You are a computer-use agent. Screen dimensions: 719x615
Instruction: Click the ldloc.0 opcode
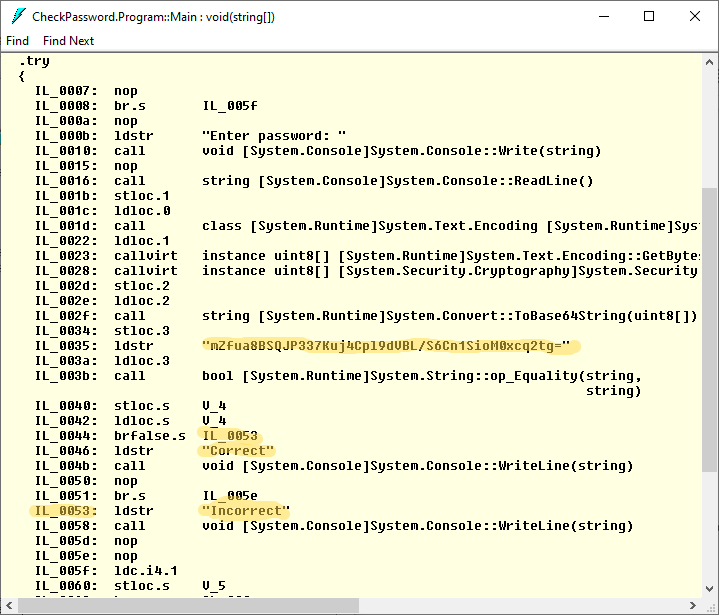[142, 211]
